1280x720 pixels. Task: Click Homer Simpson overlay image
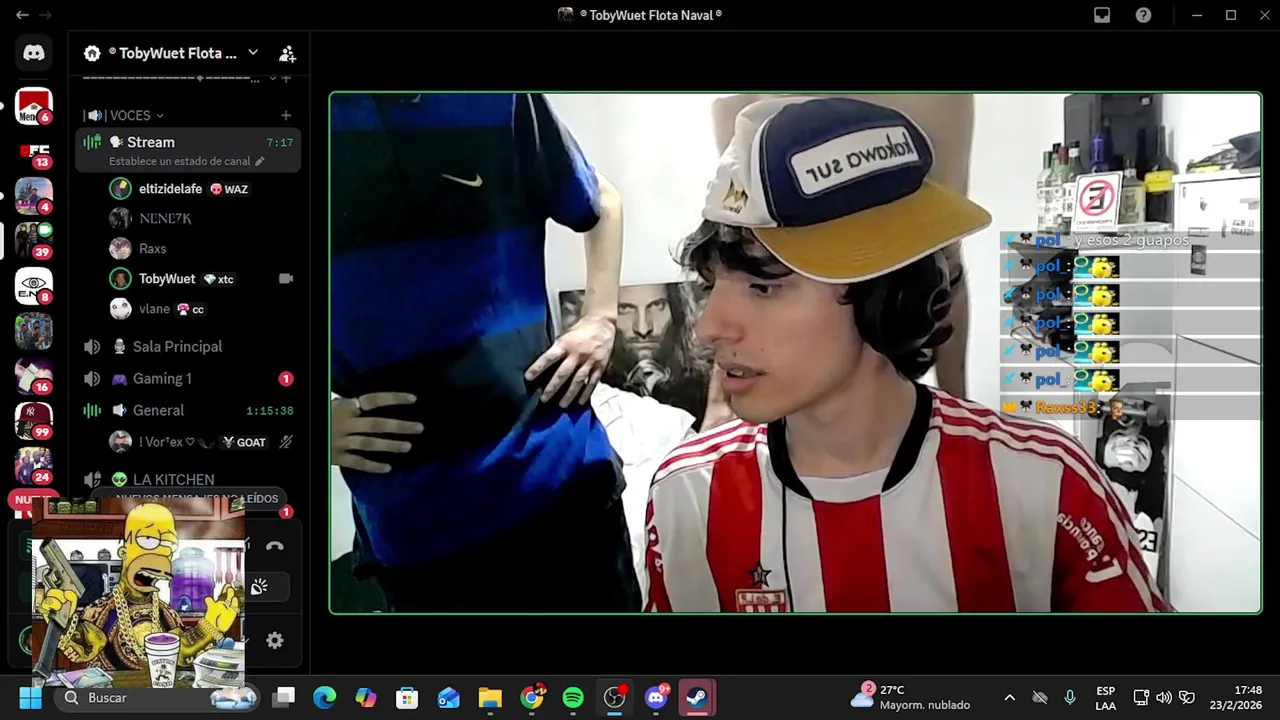138,592
